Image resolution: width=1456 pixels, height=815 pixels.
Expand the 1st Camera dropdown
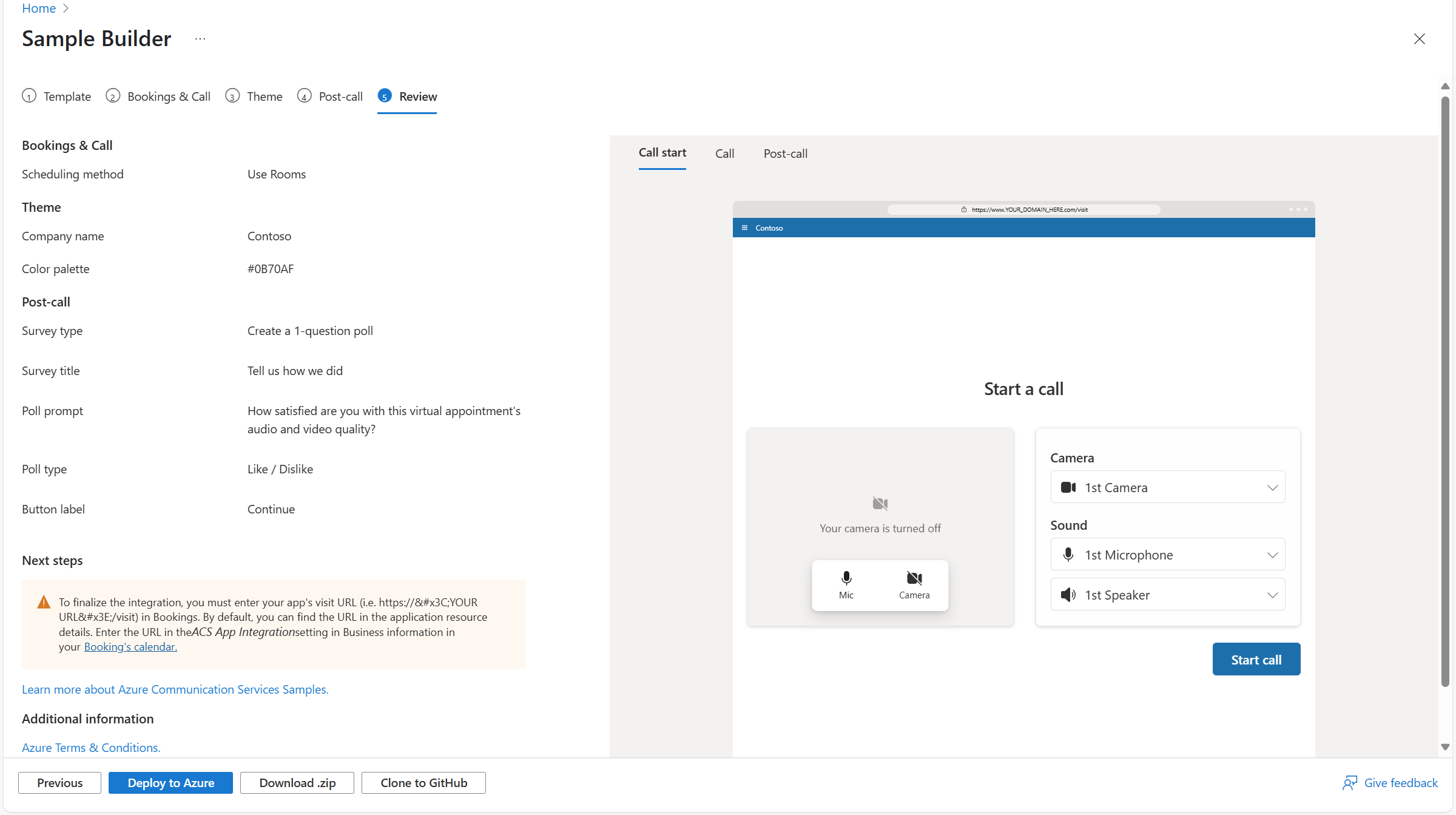[1272, 487]
